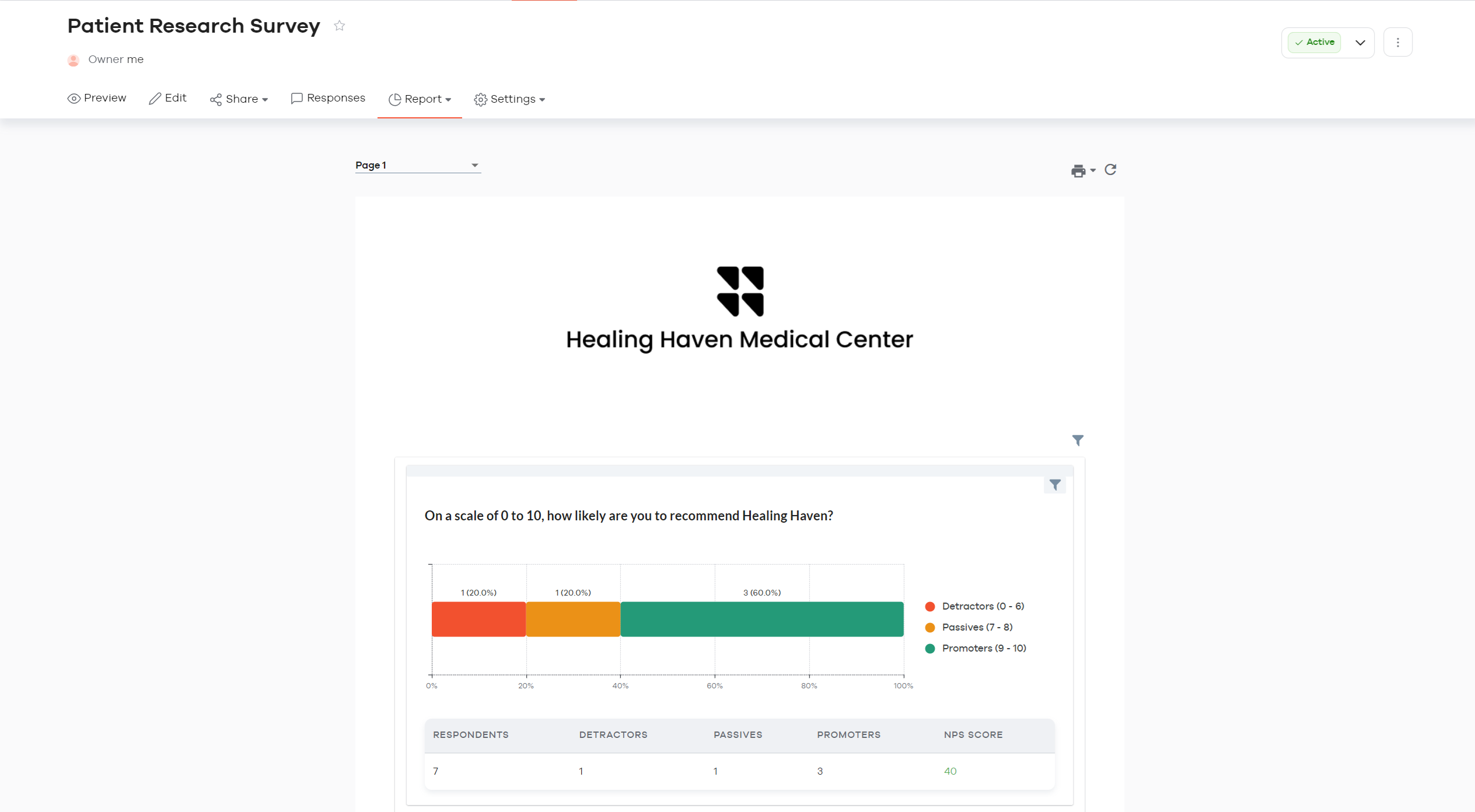Click the owner avatar icon
Viewport: 1475px width, 812px height.
coord(74,60)
